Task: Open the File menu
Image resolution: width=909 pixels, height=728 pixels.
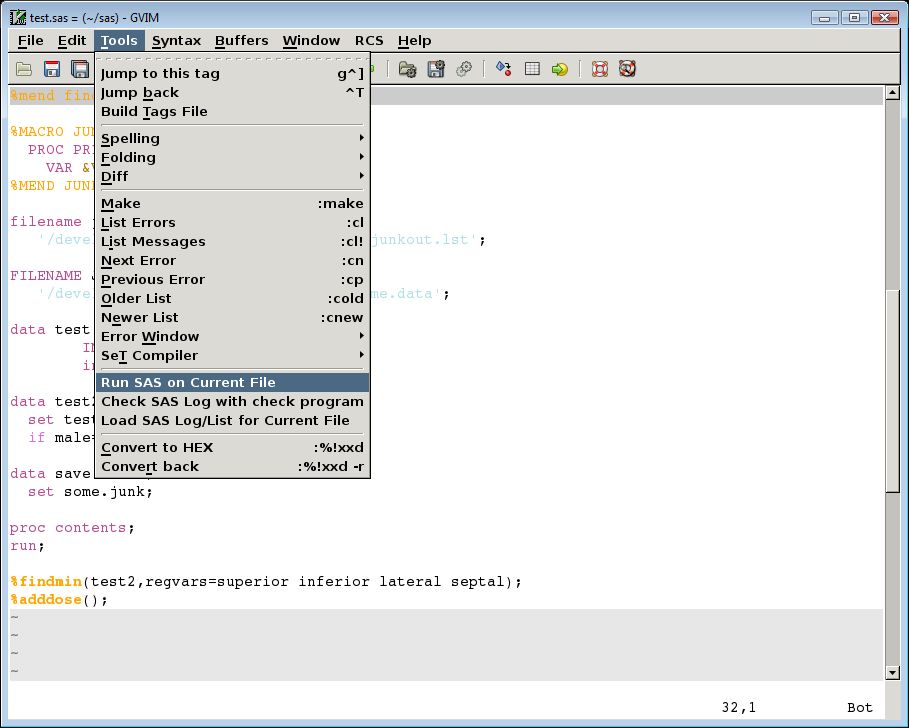Action: pos(31,41)
